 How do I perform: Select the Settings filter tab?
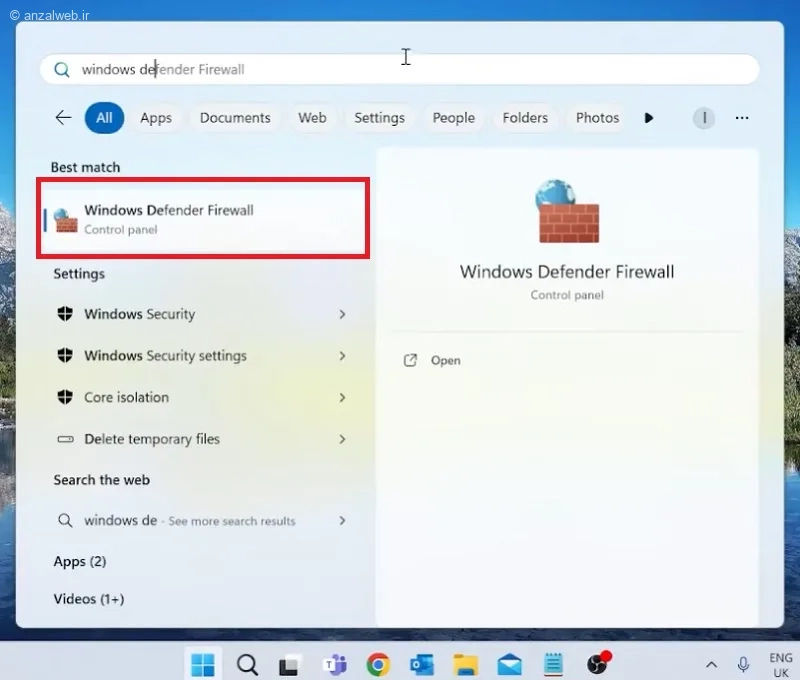tap(380, 118)
